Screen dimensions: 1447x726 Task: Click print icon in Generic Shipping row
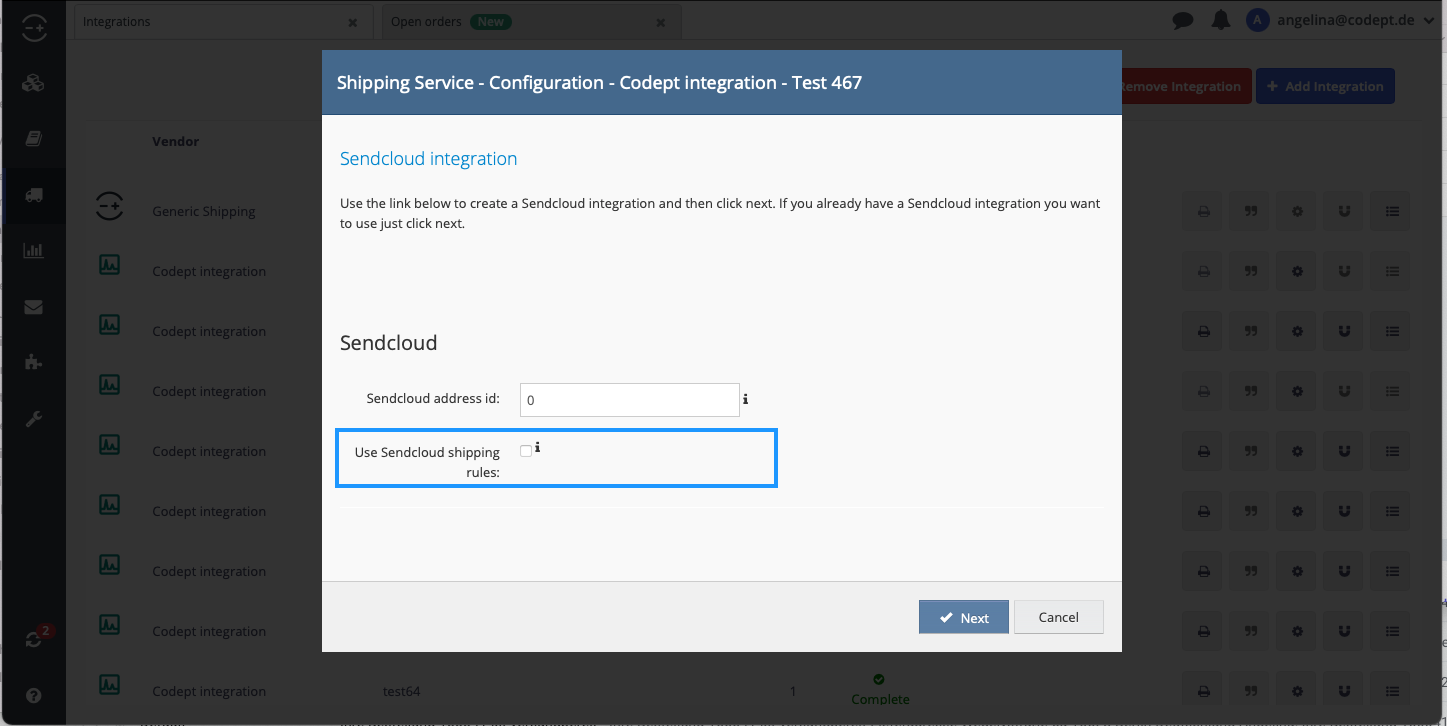pos(1204,212)
